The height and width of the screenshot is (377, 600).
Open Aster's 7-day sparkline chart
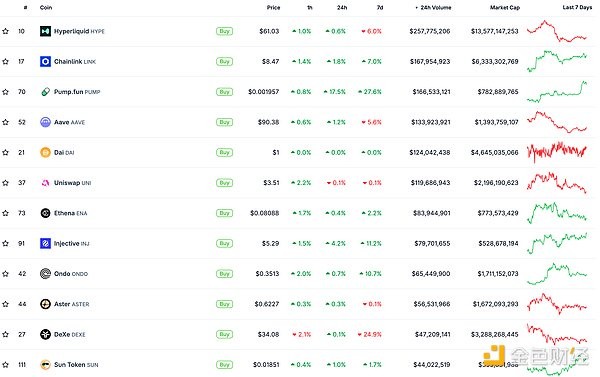point(557,304)
